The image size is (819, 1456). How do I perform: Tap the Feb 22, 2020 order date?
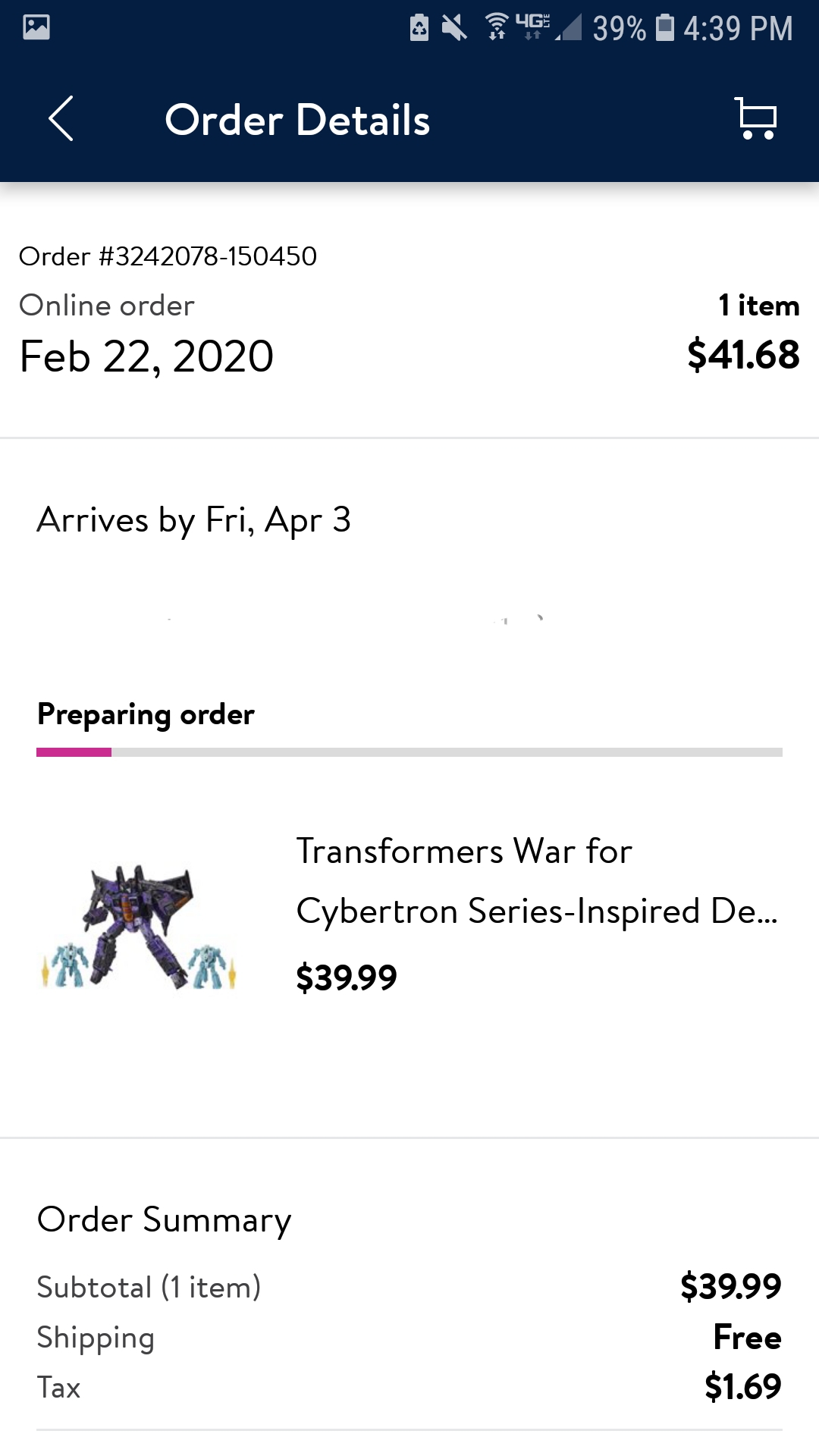point(146,356)
